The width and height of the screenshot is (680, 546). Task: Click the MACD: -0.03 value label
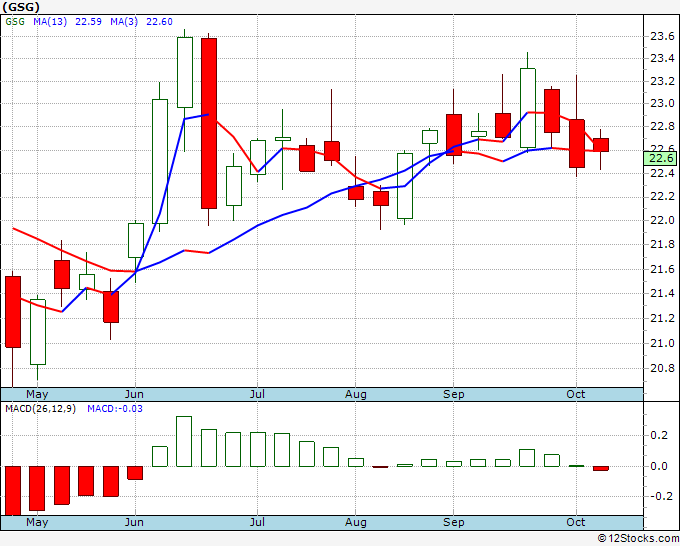(x=115, y=409)
